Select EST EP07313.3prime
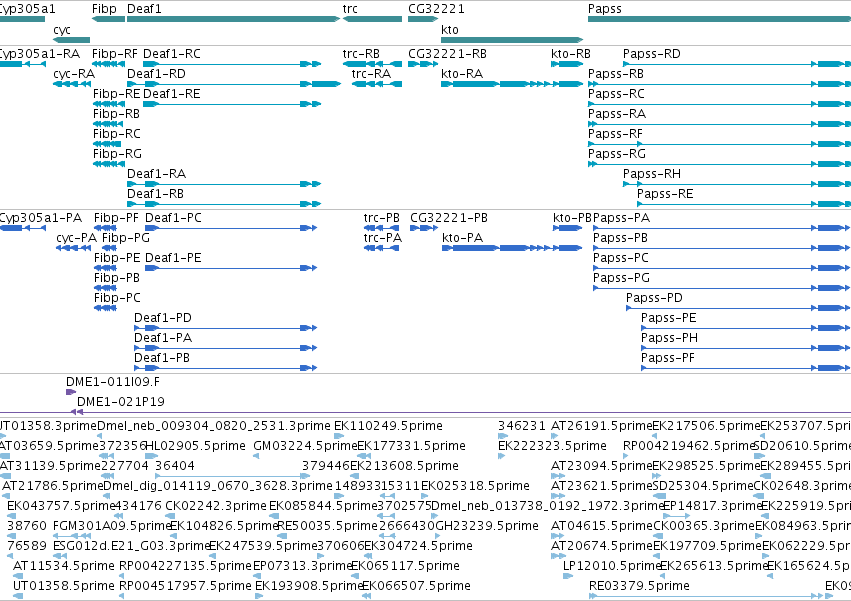The height and width of the screenshot is (601, 851). pos(258,575)
